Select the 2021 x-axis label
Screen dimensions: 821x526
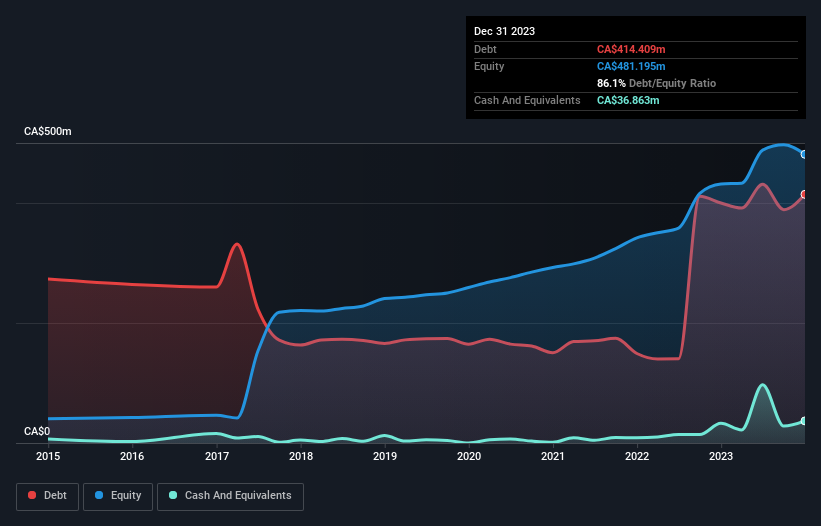[x=553, y=456]
